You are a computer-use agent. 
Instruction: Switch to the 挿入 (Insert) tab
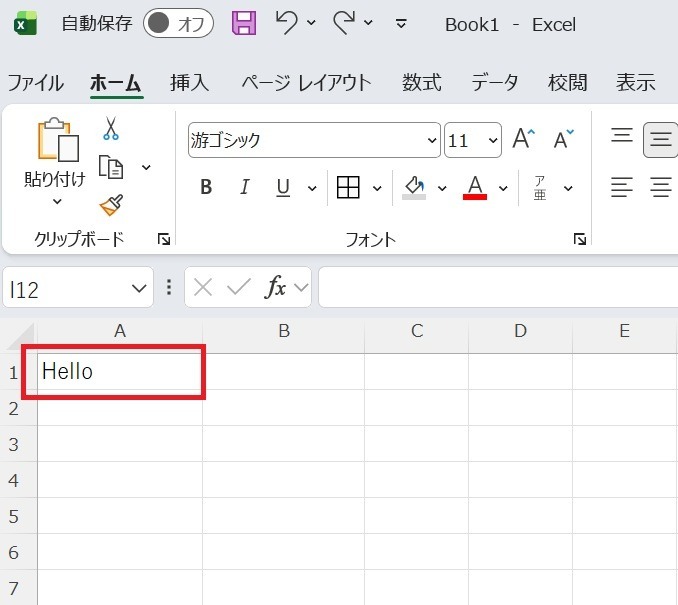click(189, 83)
